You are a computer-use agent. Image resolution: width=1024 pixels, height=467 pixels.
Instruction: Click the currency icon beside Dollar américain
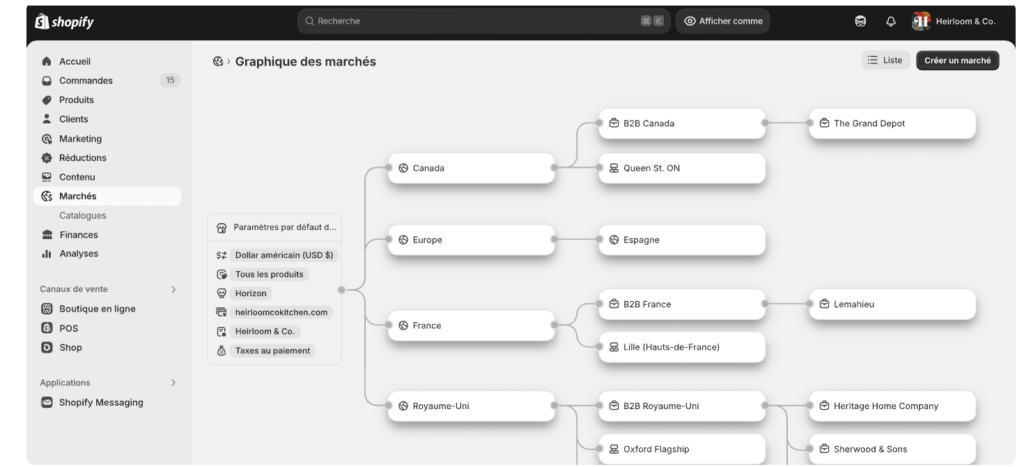point(221,255)
